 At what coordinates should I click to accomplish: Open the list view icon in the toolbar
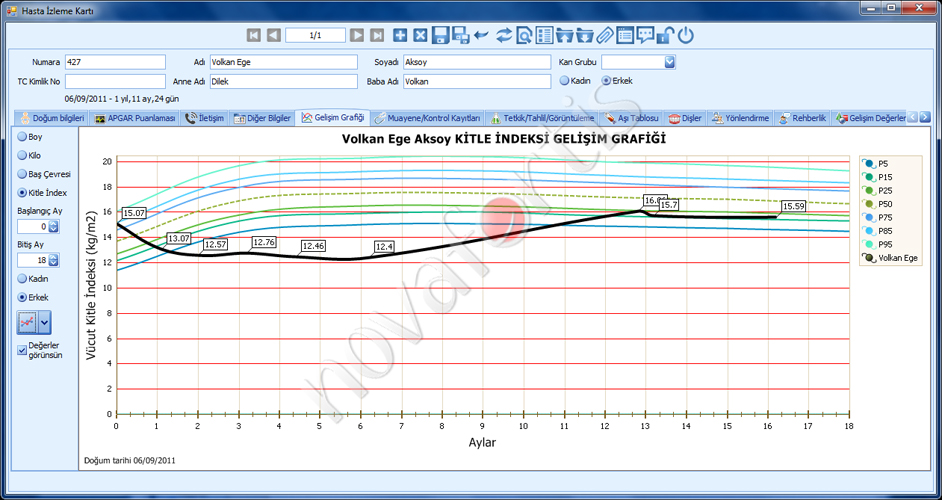(544, 35)
